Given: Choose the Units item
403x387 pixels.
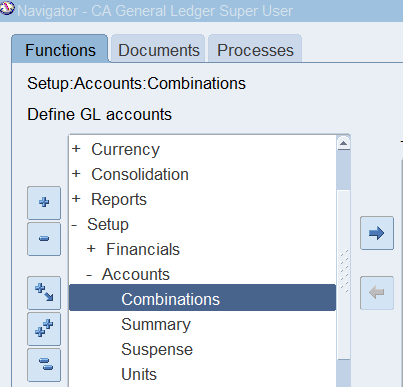Looking at the screenshot, I should click(139, 374).
